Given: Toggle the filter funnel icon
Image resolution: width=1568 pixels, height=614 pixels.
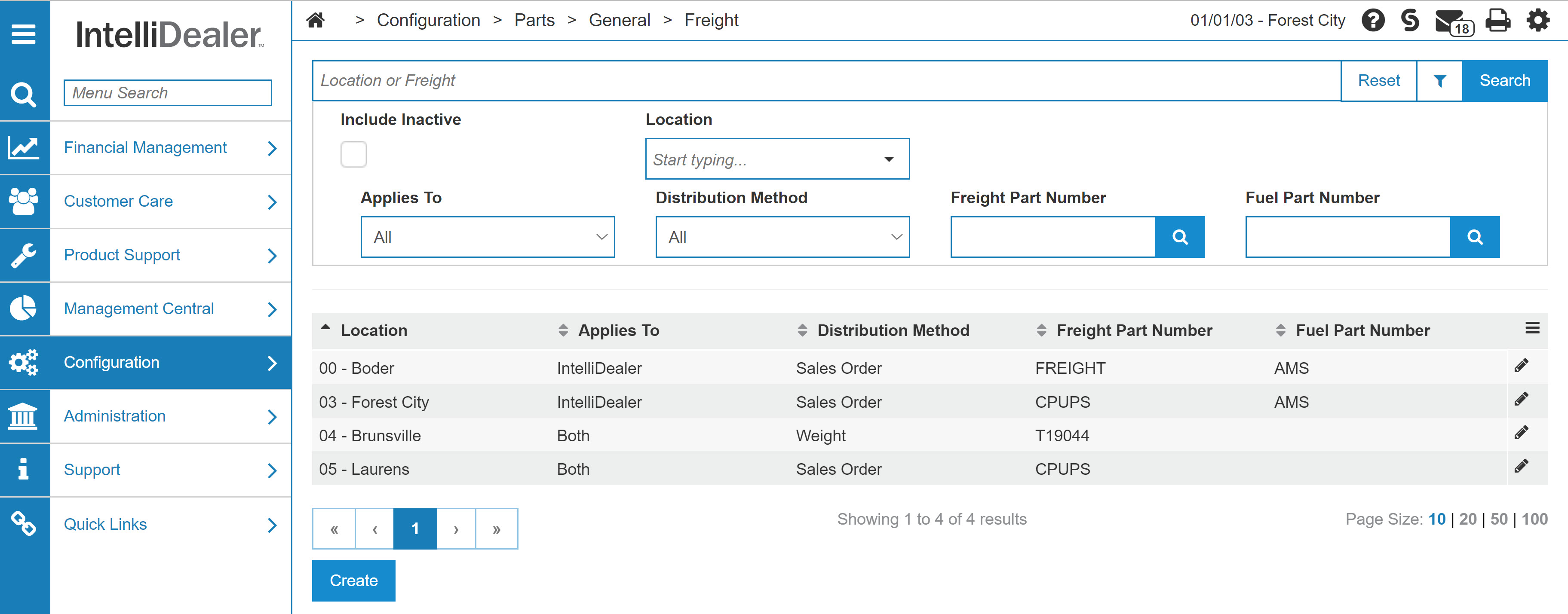Looking at the screenshot, I should point(1439,80).
